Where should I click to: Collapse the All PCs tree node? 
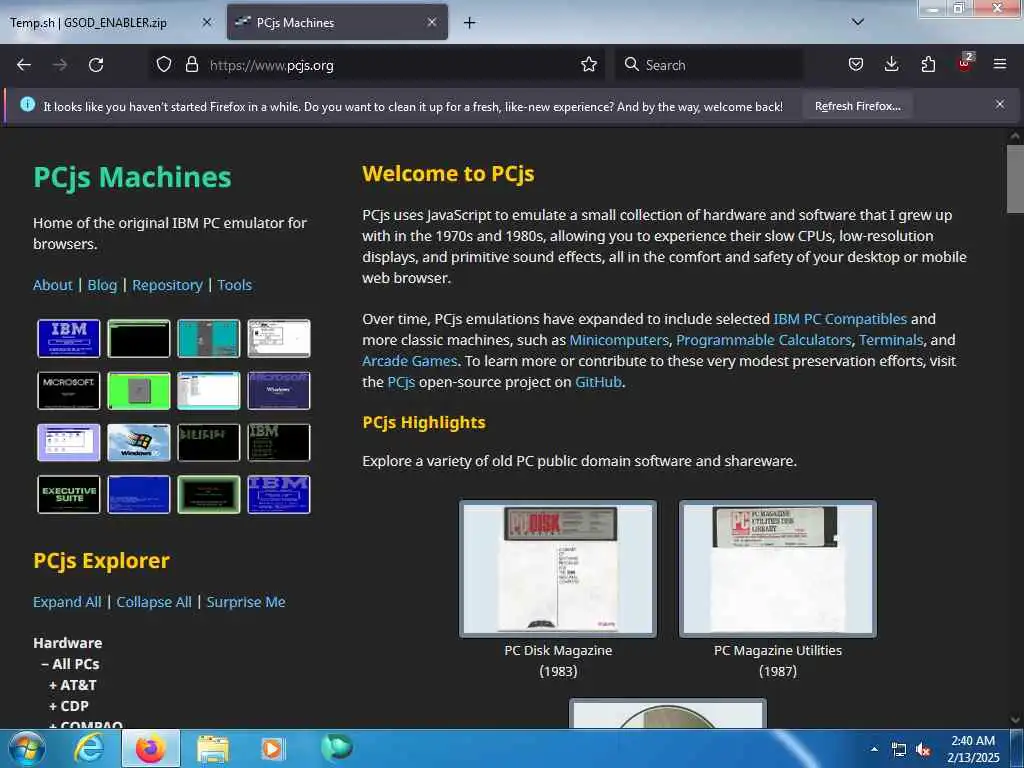click(x=70, y=664)
